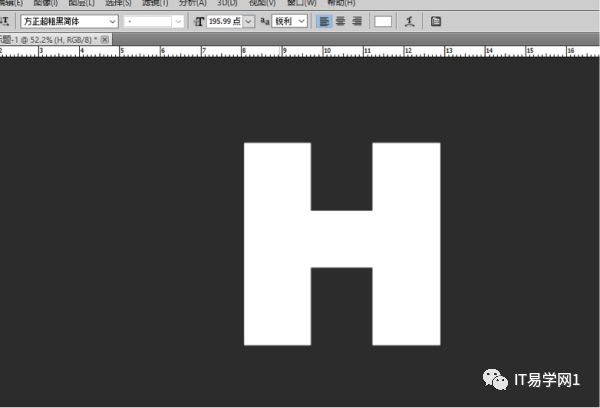The width and height of the screenshot is (600, 408).
Task: Select the left align text icon
Action: click(x=325, y=21)
